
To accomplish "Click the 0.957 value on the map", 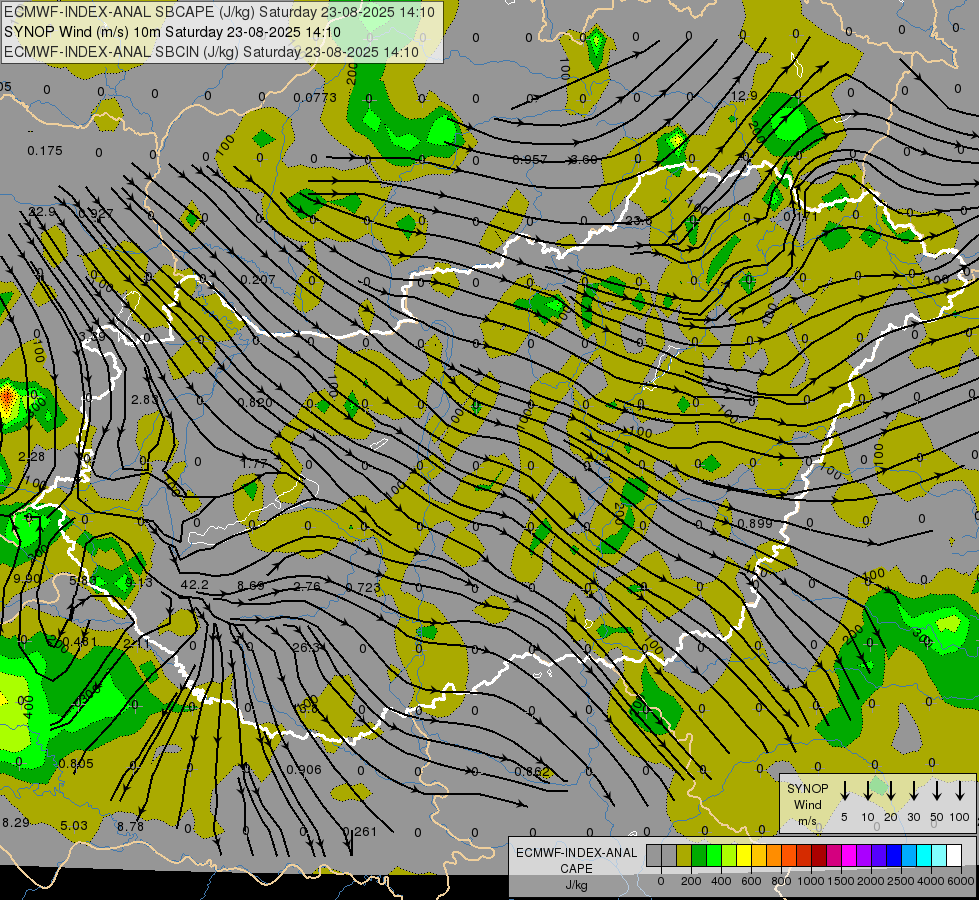I will [529, 160].
